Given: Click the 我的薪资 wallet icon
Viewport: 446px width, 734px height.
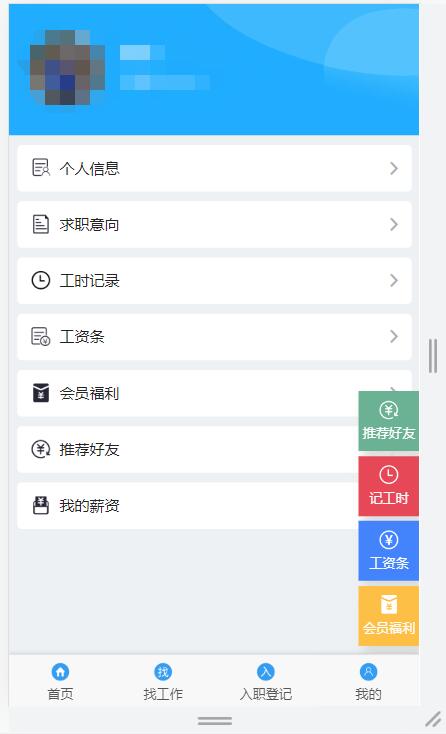Looking at the screenshot, I should 41,505.
